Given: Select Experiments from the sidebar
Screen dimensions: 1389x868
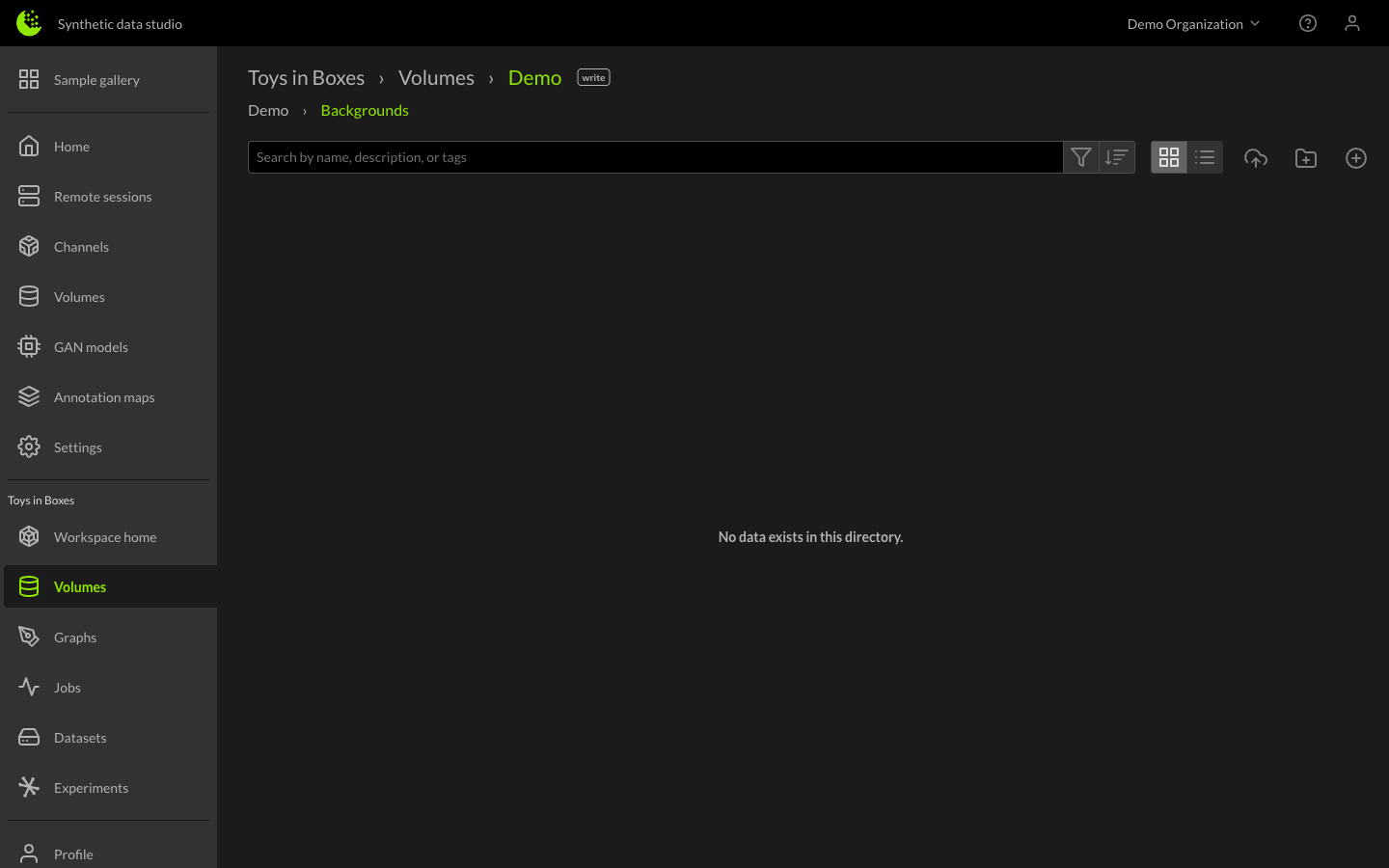Looking at the screenshot, I should pos(91,787).
